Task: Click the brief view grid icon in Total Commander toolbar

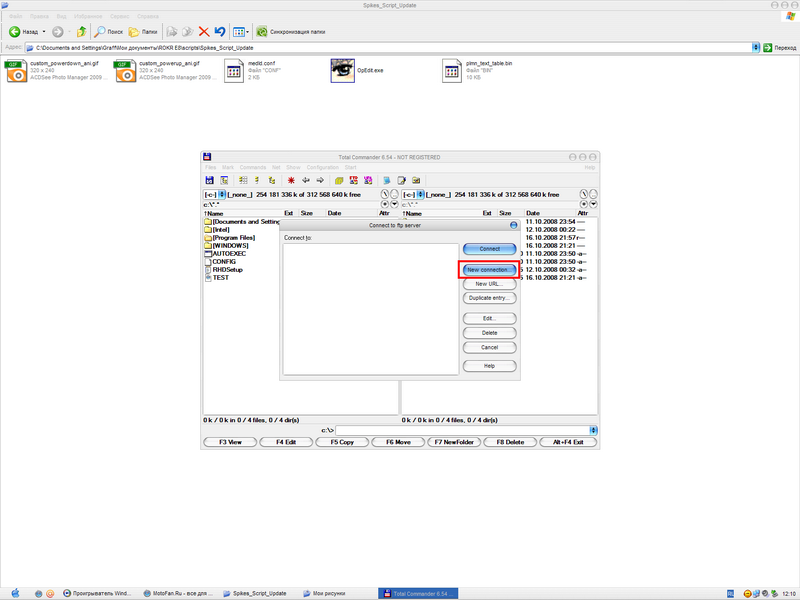Action: coord(243,180)
